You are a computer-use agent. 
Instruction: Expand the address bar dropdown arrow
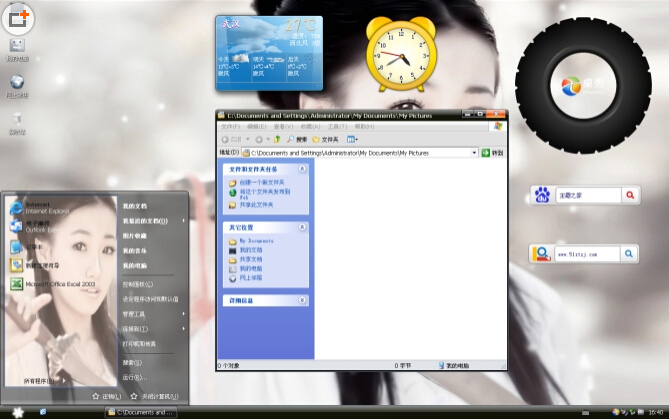(474, 153)
